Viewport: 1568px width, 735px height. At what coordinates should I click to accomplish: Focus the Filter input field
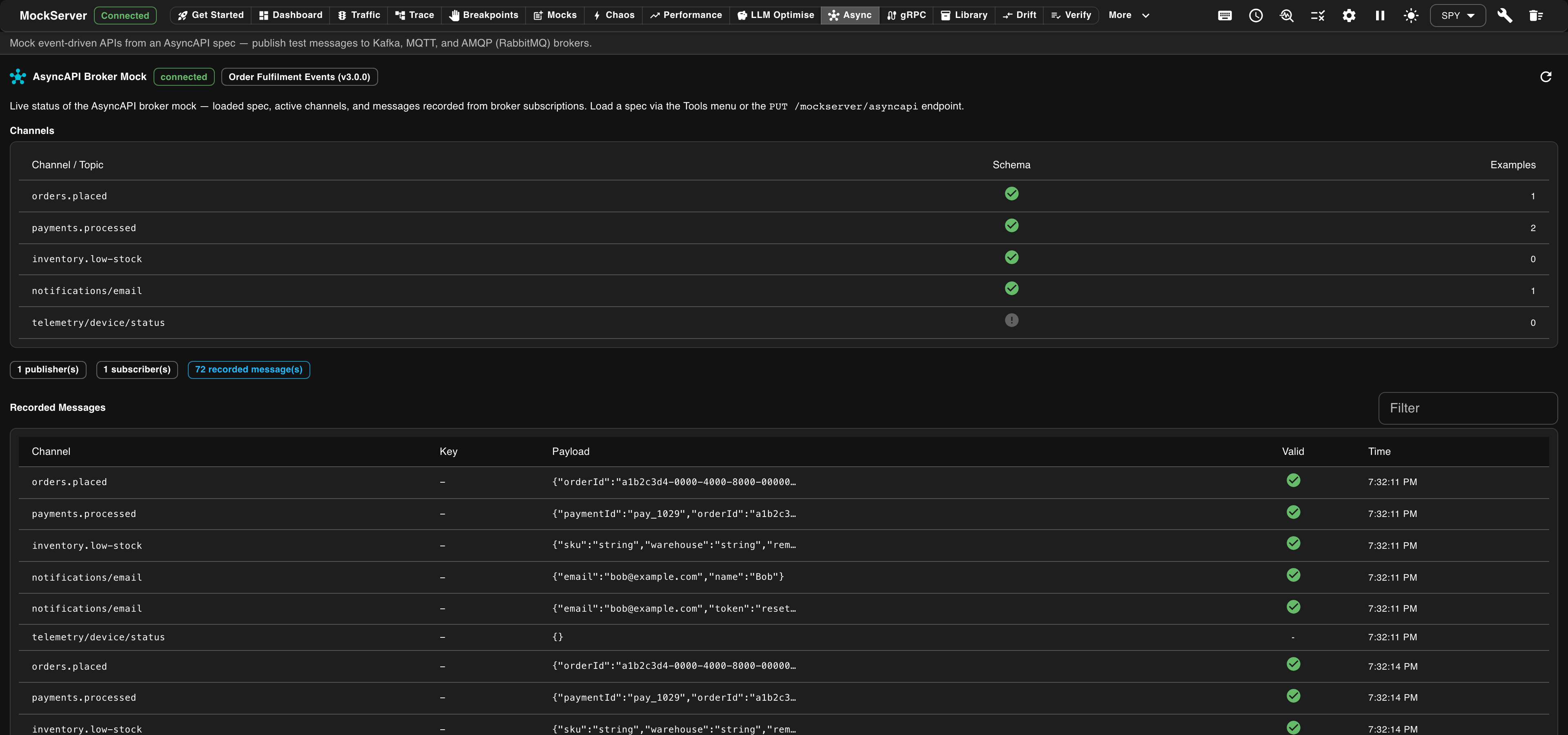(1468, 408)
